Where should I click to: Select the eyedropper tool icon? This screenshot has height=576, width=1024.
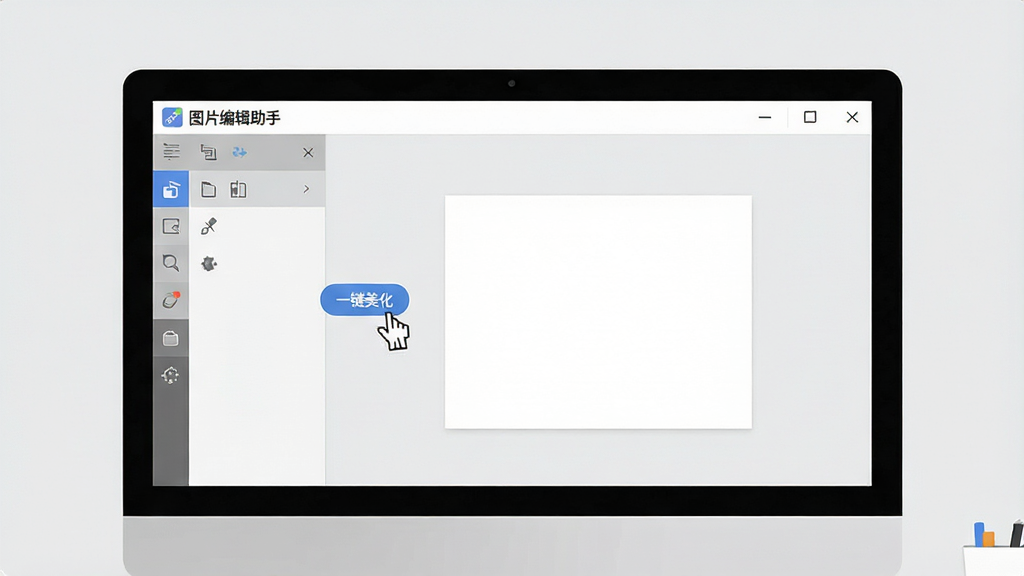tap(209, 226)
